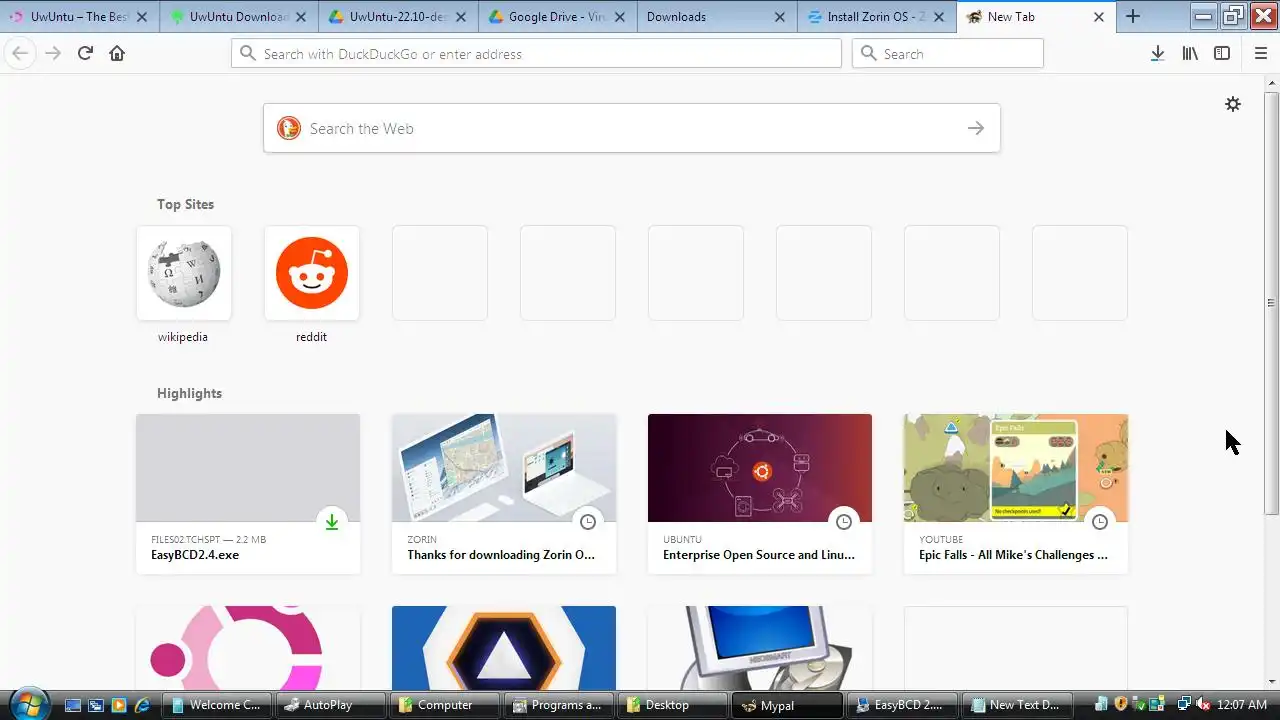
Task: Open Internet Explorer quick launch icon
Action: [143, 705]
